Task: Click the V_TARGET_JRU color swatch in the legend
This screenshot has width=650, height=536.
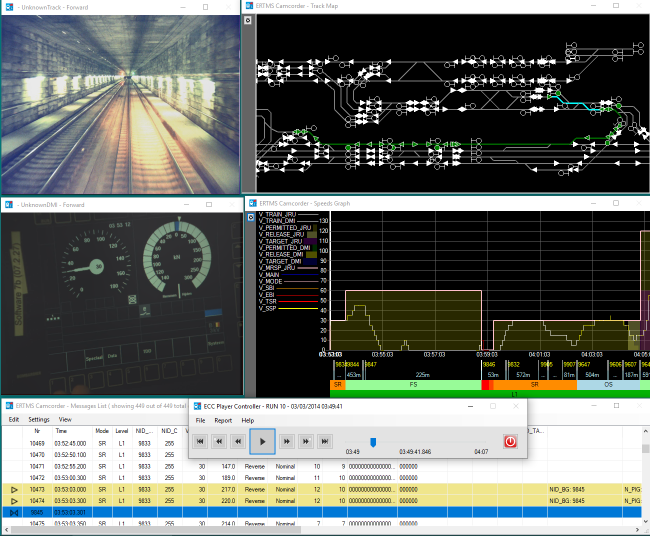Action: [x=312, y=241]
